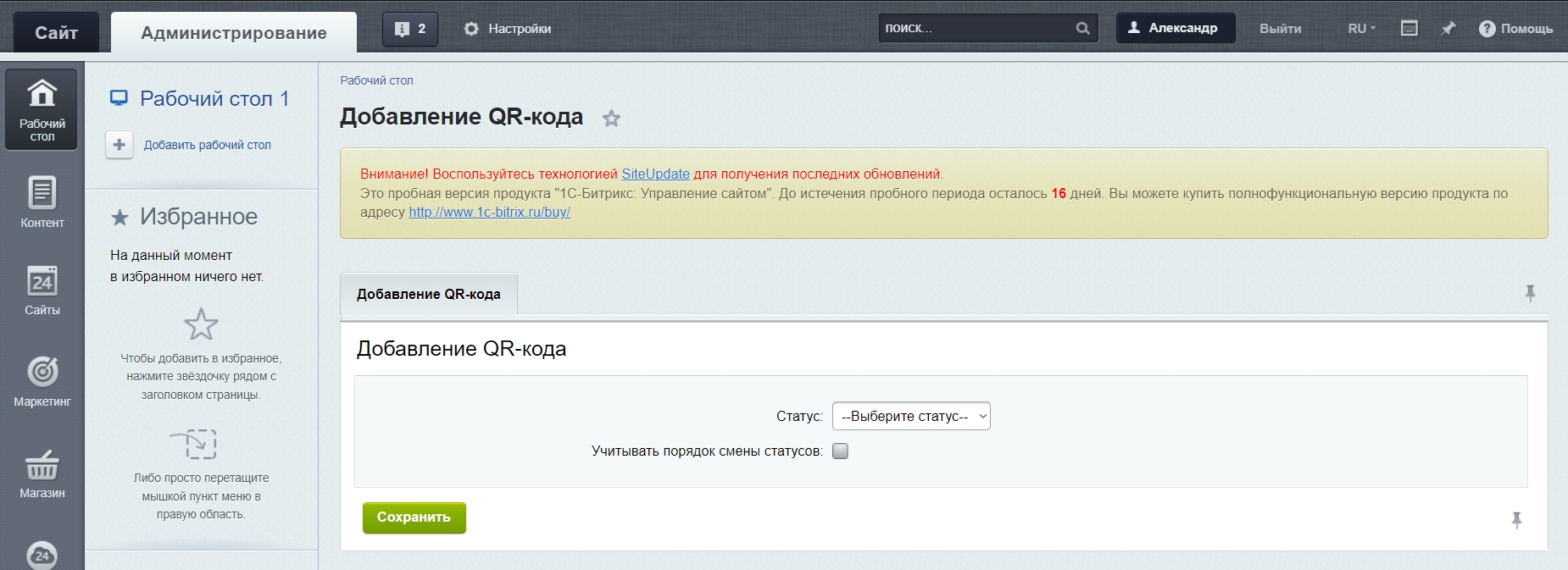Pin the tab panel using upper pin
1568x570 pixels.
[x=1530, y=293]
